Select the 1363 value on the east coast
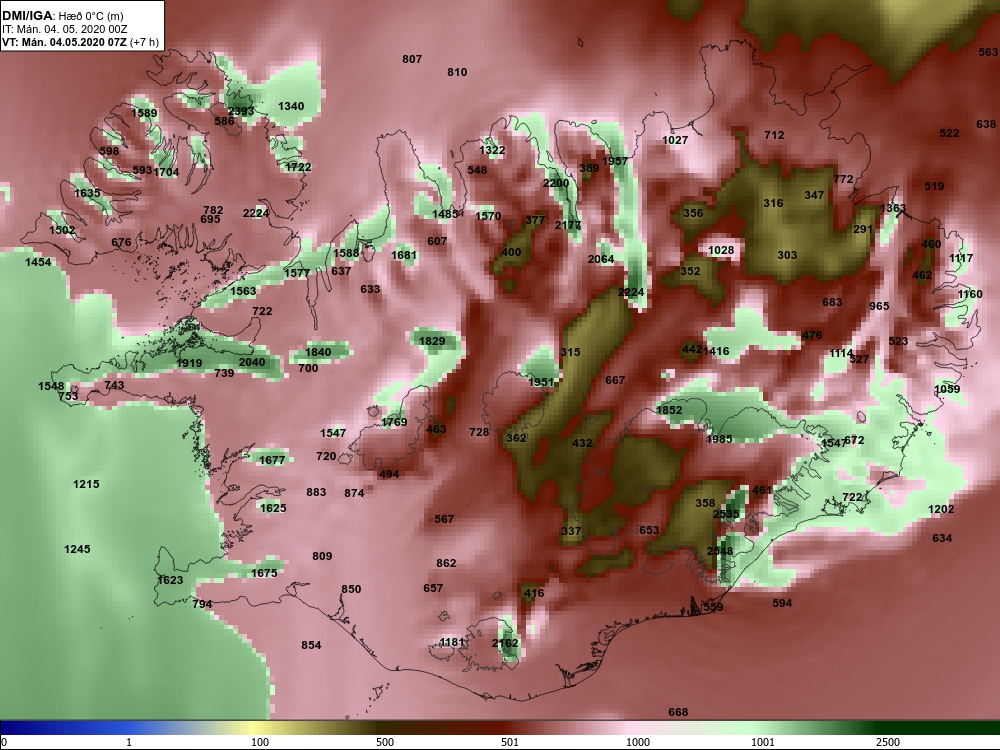Screen dimensions: 1000x750 point(893,208)
